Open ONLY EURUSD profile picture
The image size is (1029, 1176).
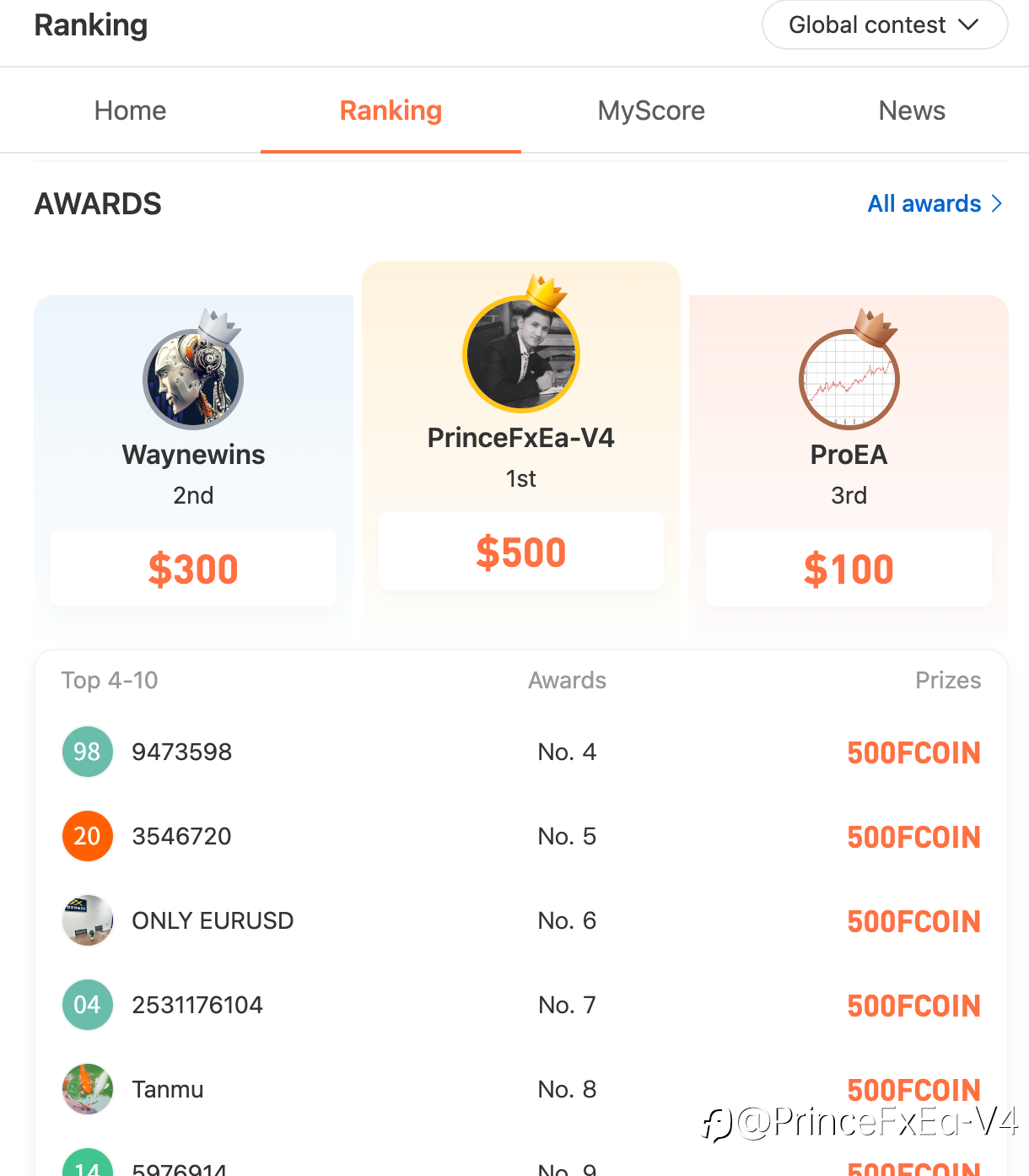88,920
